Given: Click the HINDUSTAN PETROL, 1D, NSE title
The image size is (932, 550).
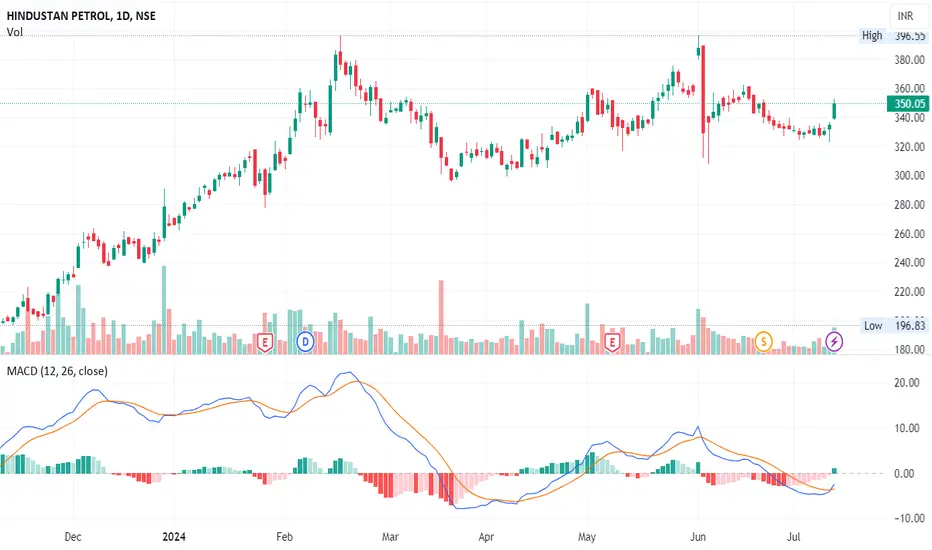Looking at the screenshot, I should point(81,16).
